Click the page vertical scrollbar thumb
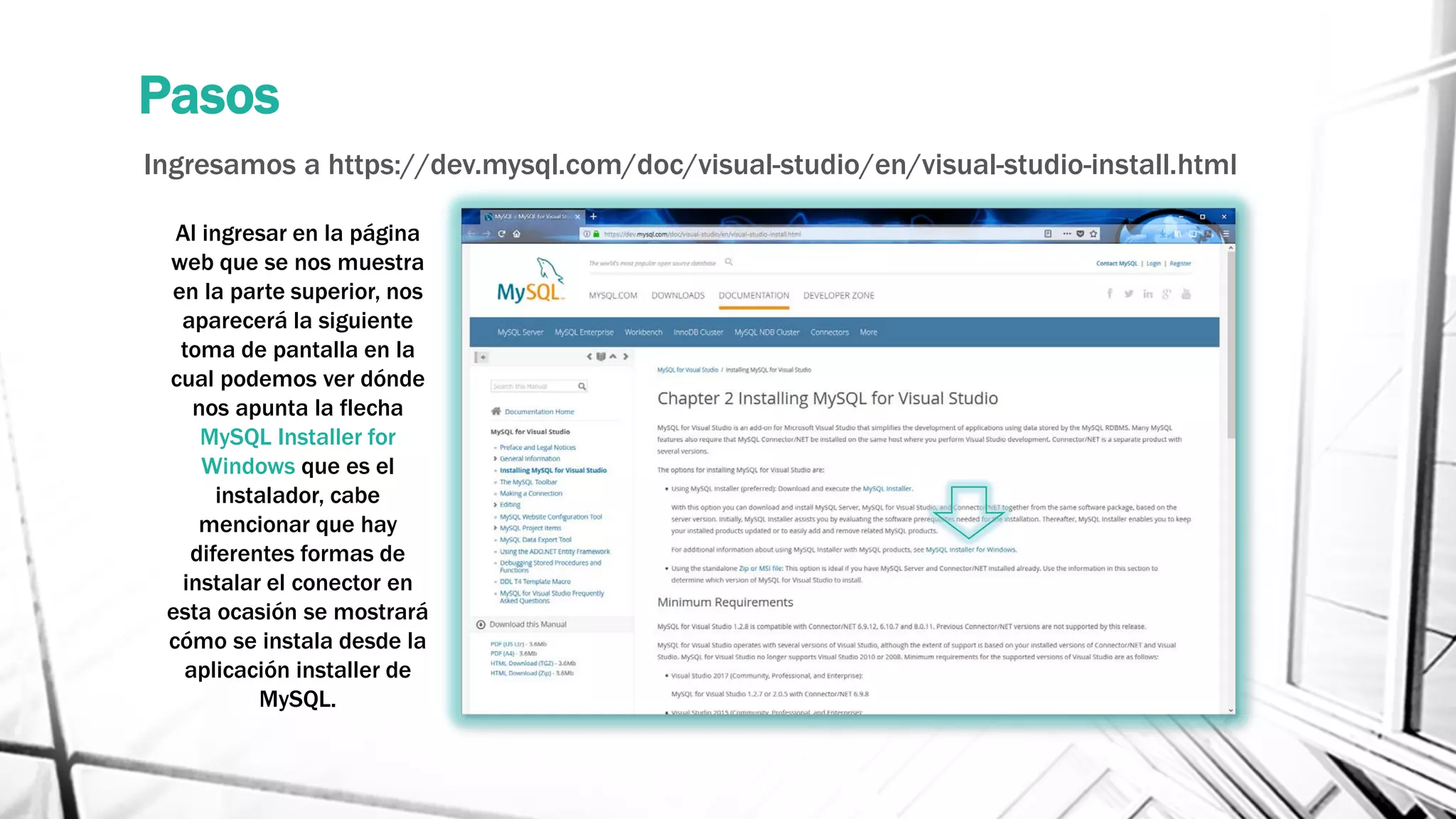This screenshot has width=1456, height=819. pos(1231,345)
